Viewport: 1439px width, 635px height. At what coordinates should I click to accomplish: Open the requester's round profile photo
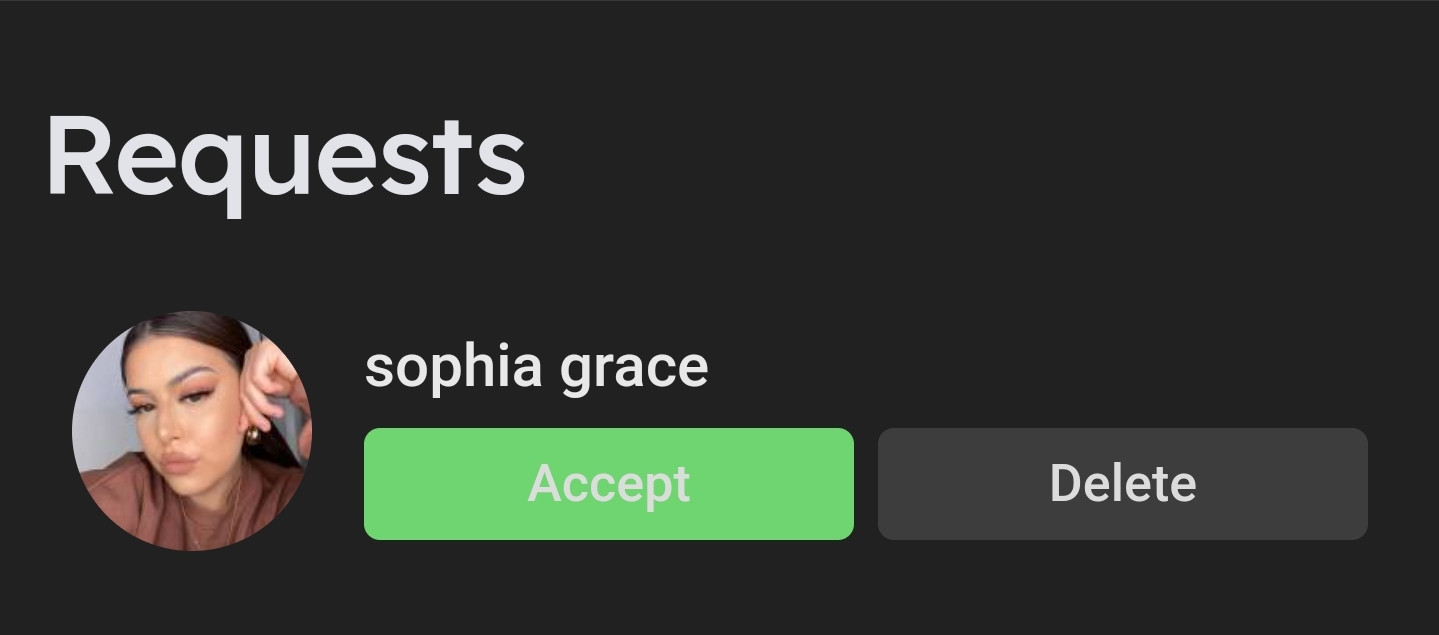(x=192, y=431)
